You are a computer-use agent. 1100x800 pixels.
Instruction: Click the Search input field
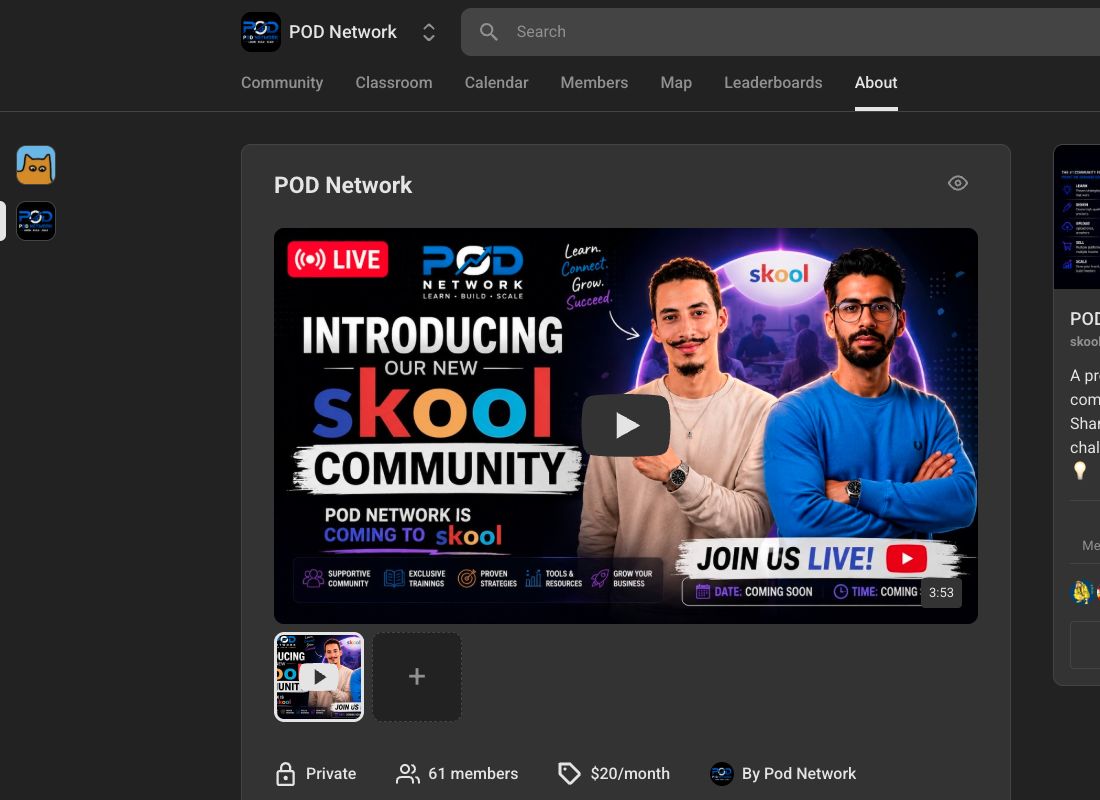(780, 32)
